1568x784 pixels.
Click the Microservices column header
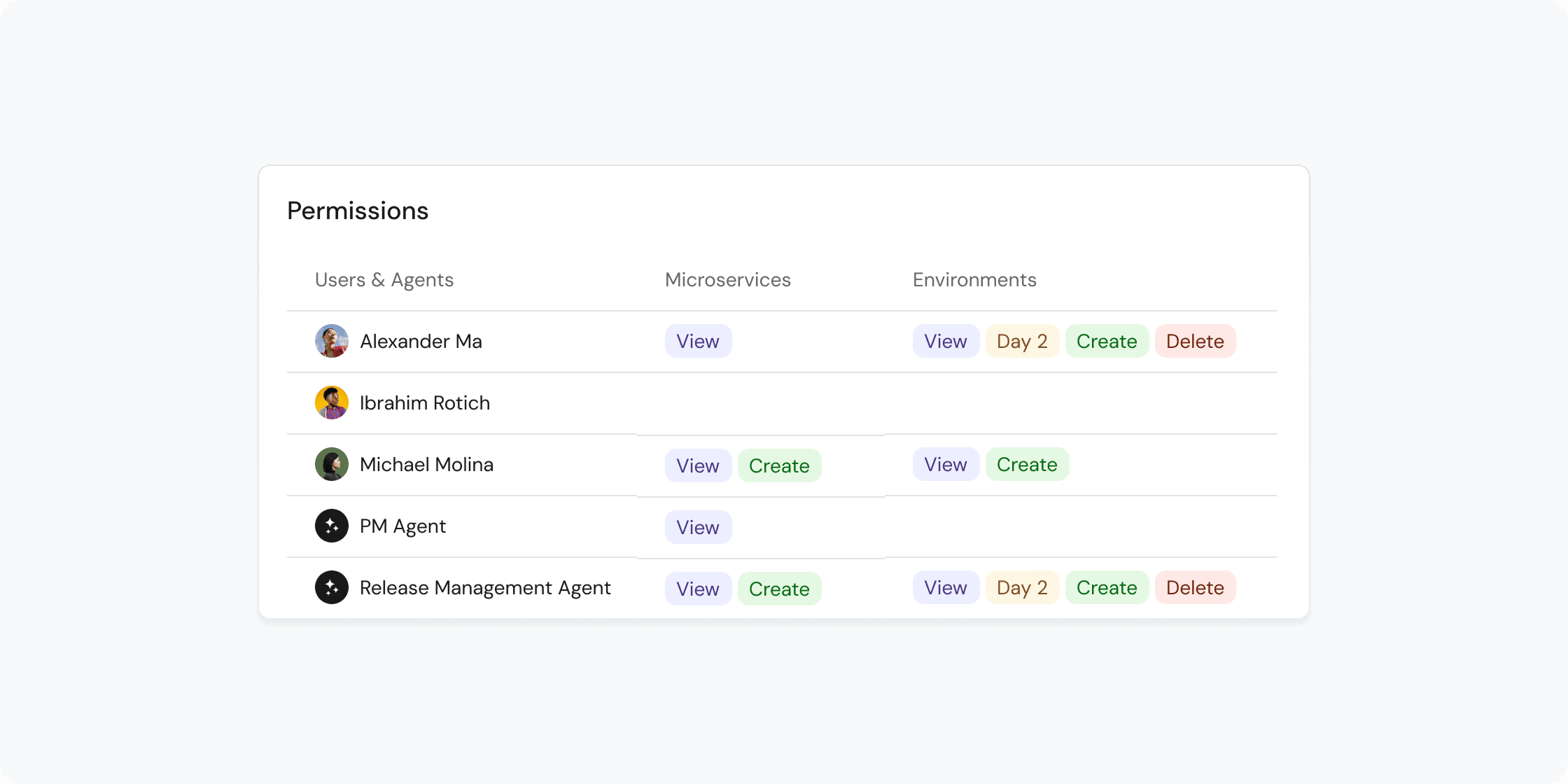point(727,279)
